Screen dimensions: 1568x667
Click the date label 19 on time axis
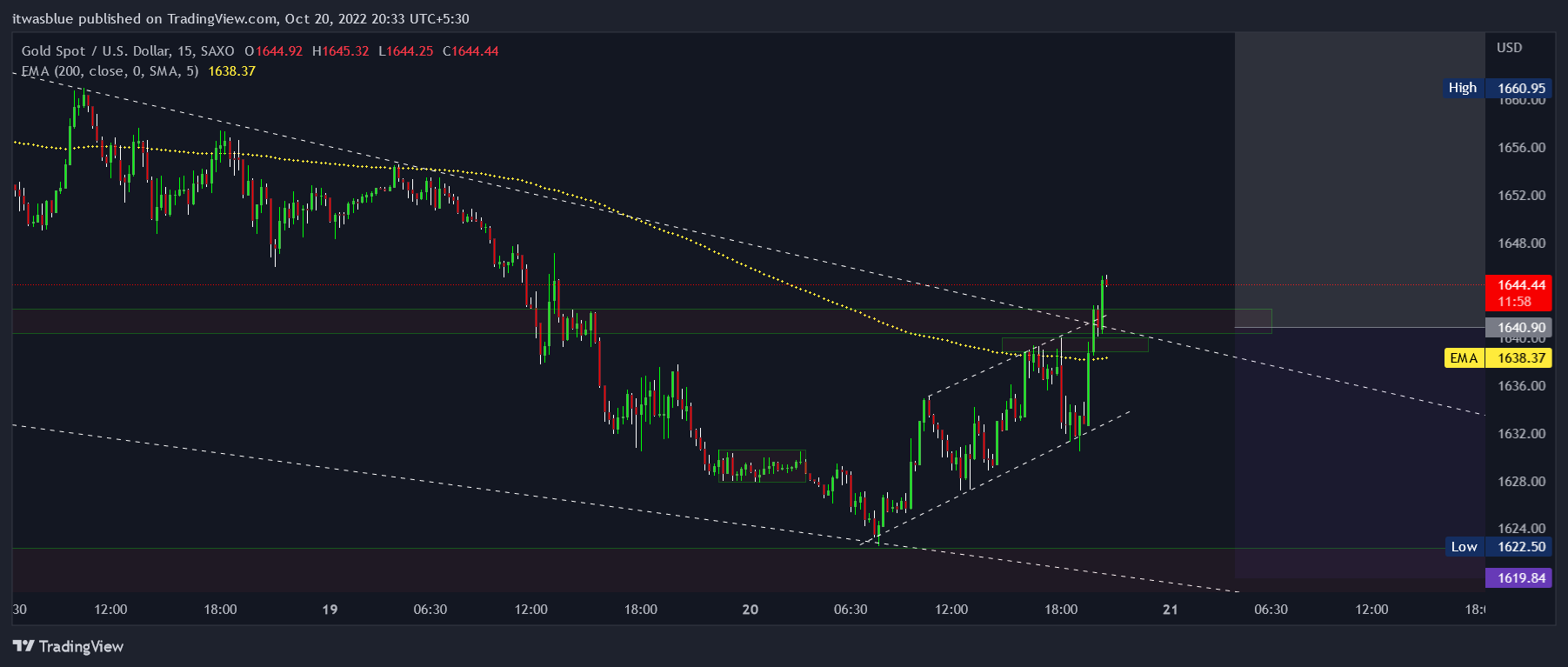tap(330, 610)
